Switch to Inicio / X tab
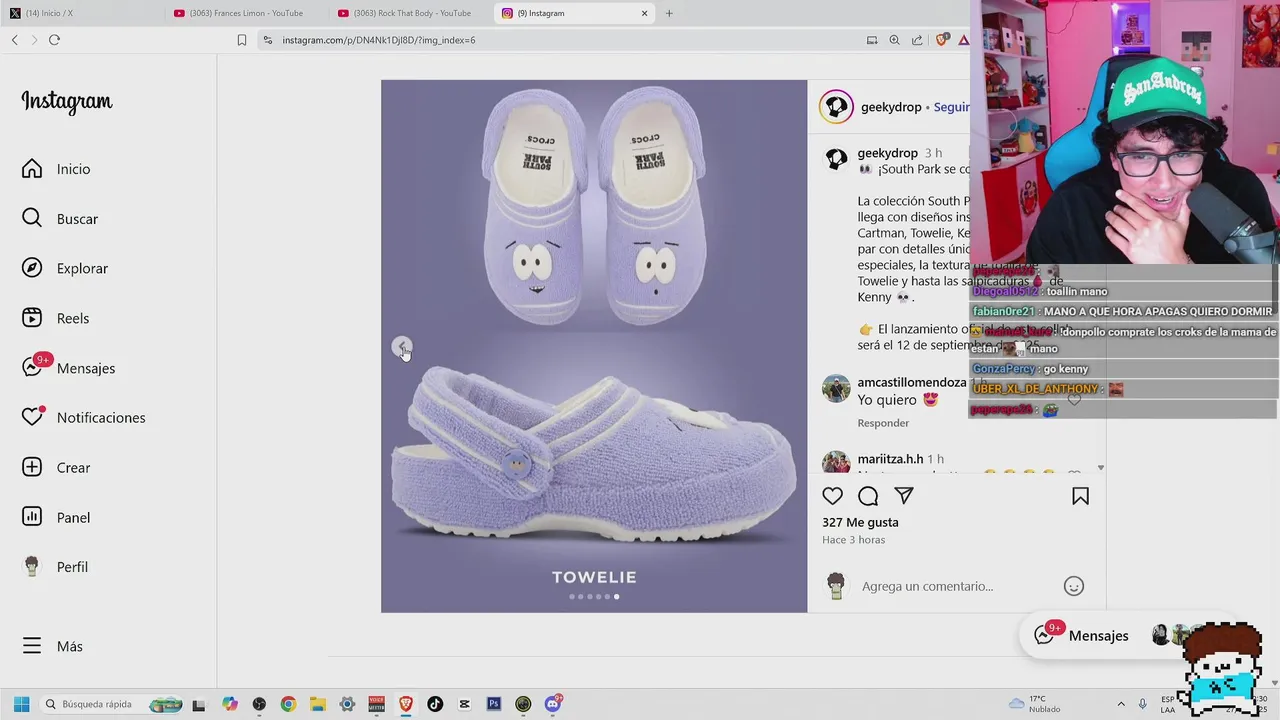This screenshot has width=1280, height=720. pos(80,13)
